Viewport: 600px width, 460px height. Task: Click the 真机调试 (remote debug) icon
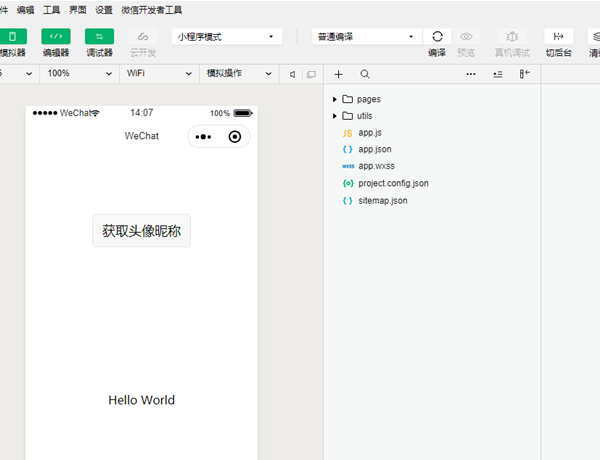[512, 37]
